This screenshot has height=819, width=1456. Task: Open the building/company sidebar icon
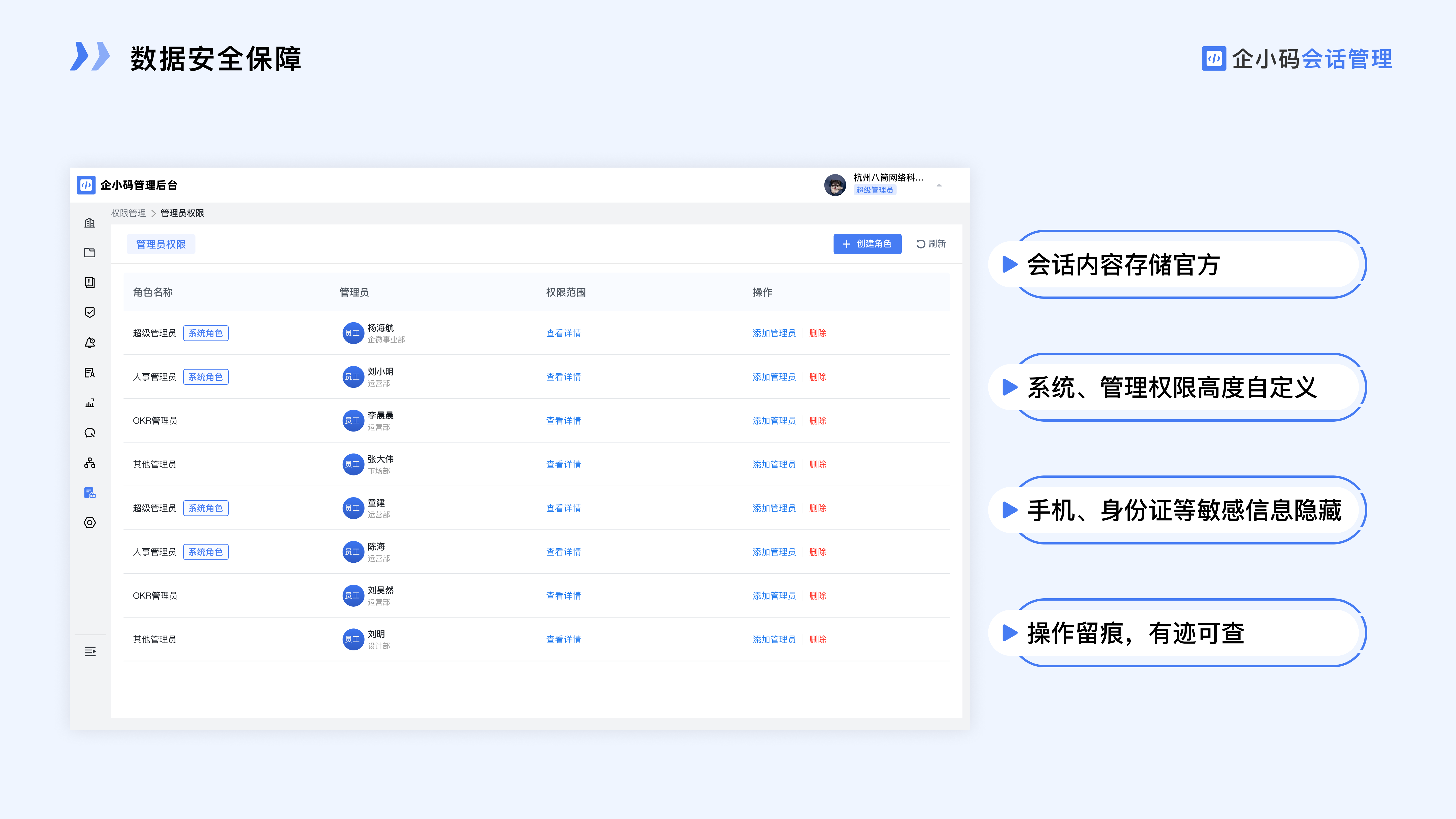(x=90, y=223)
